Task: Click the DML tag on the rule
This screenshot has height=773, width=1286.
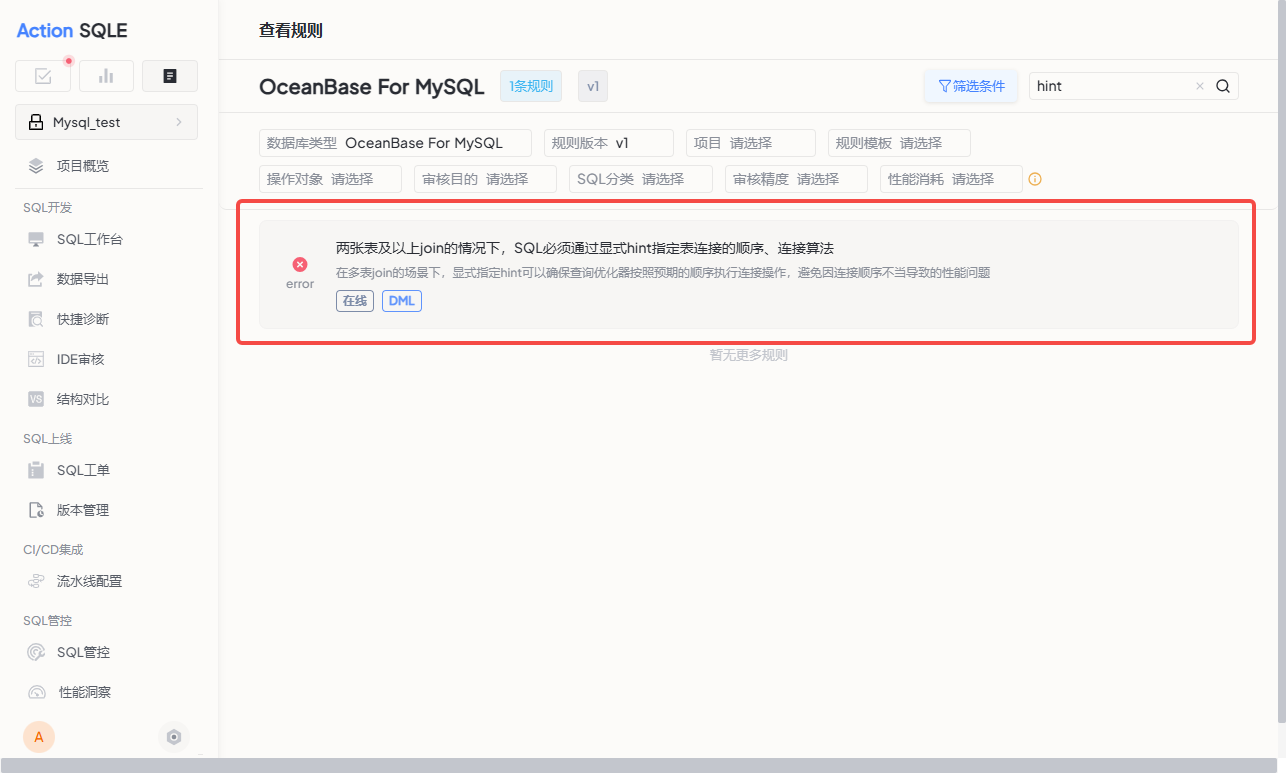Action: (x=402, y=301)
